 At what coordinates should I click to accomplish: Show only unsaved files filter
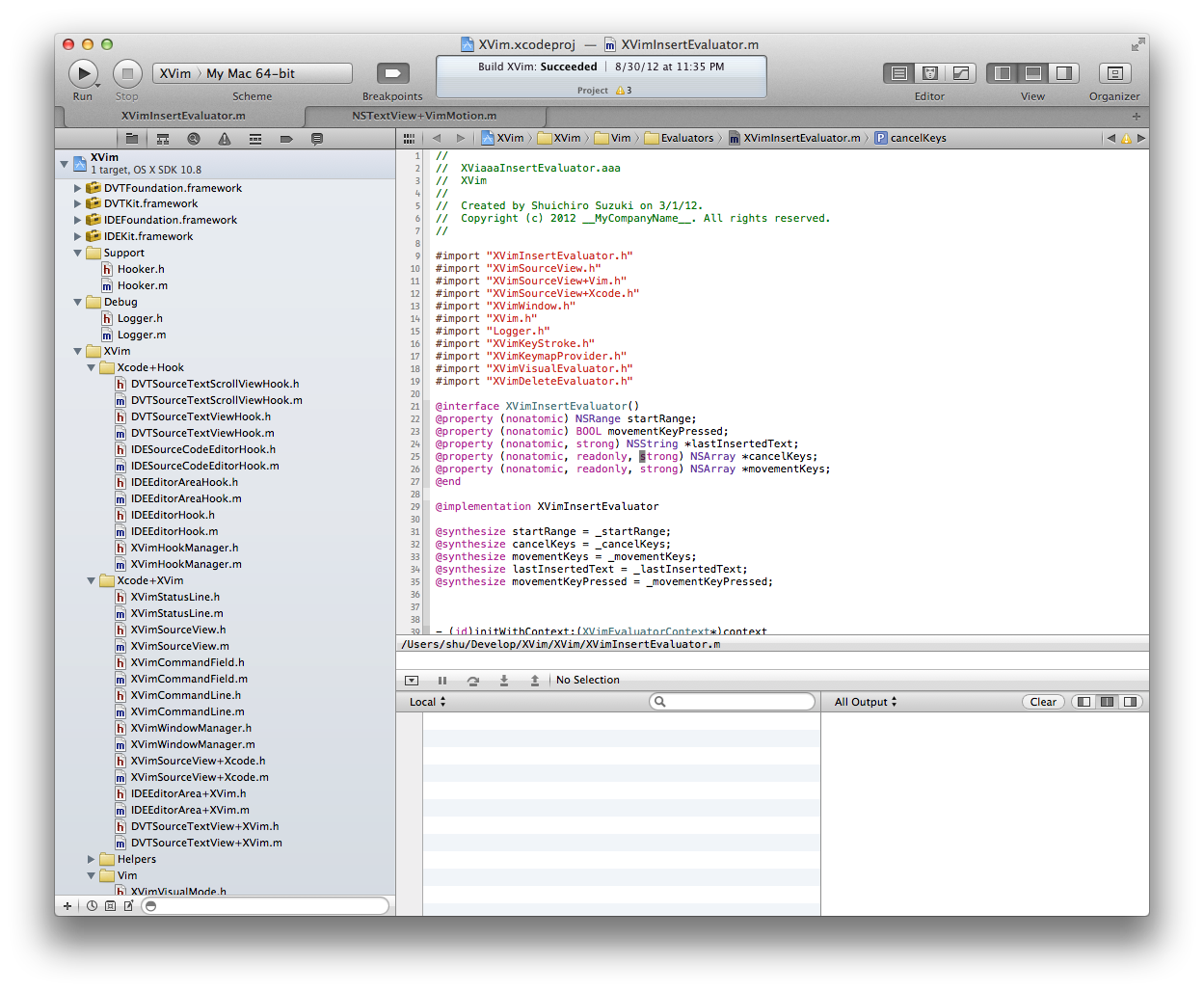pyautogui.click(x=128, y=906)
